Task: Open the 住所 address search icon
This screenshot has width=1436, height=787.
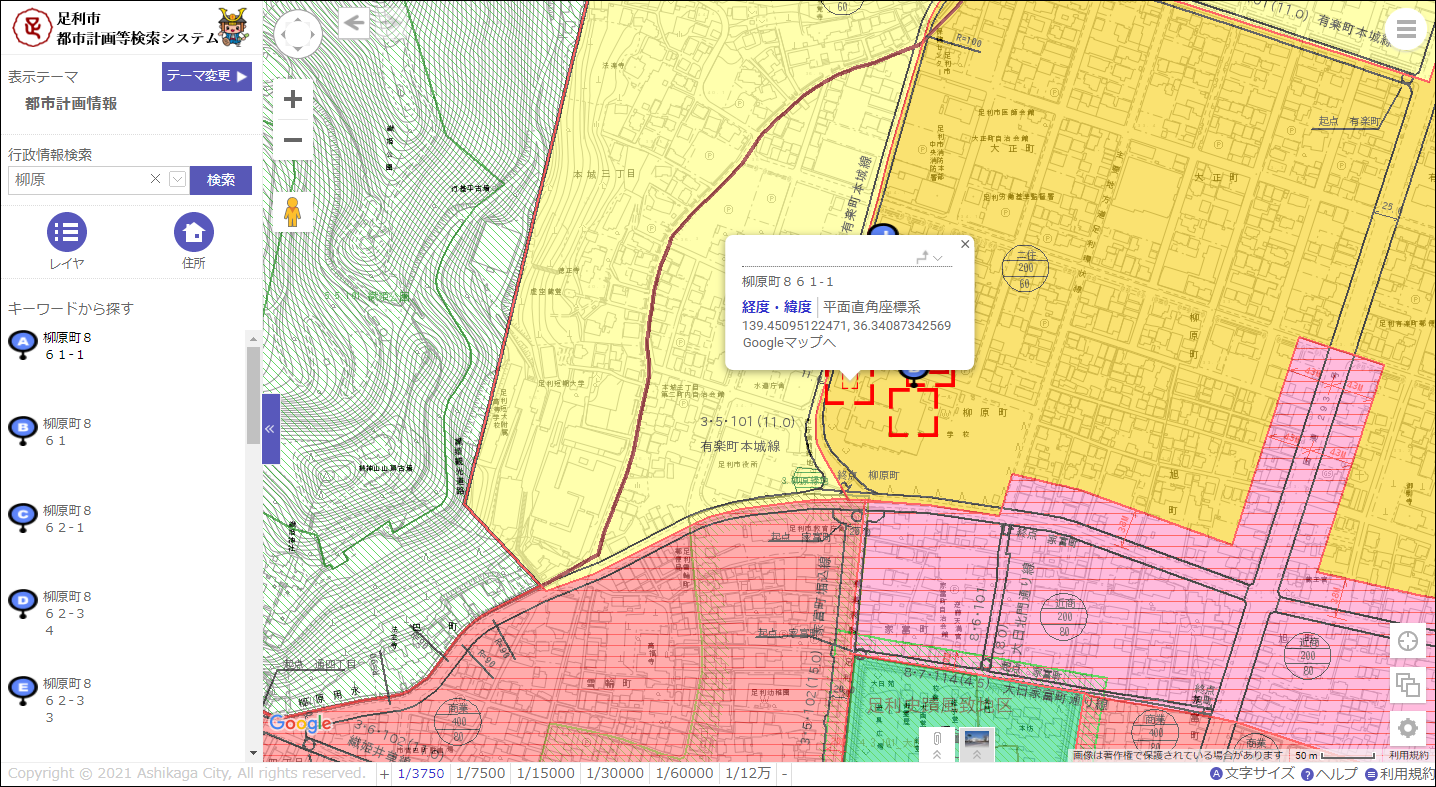Action: pos(194,232)
